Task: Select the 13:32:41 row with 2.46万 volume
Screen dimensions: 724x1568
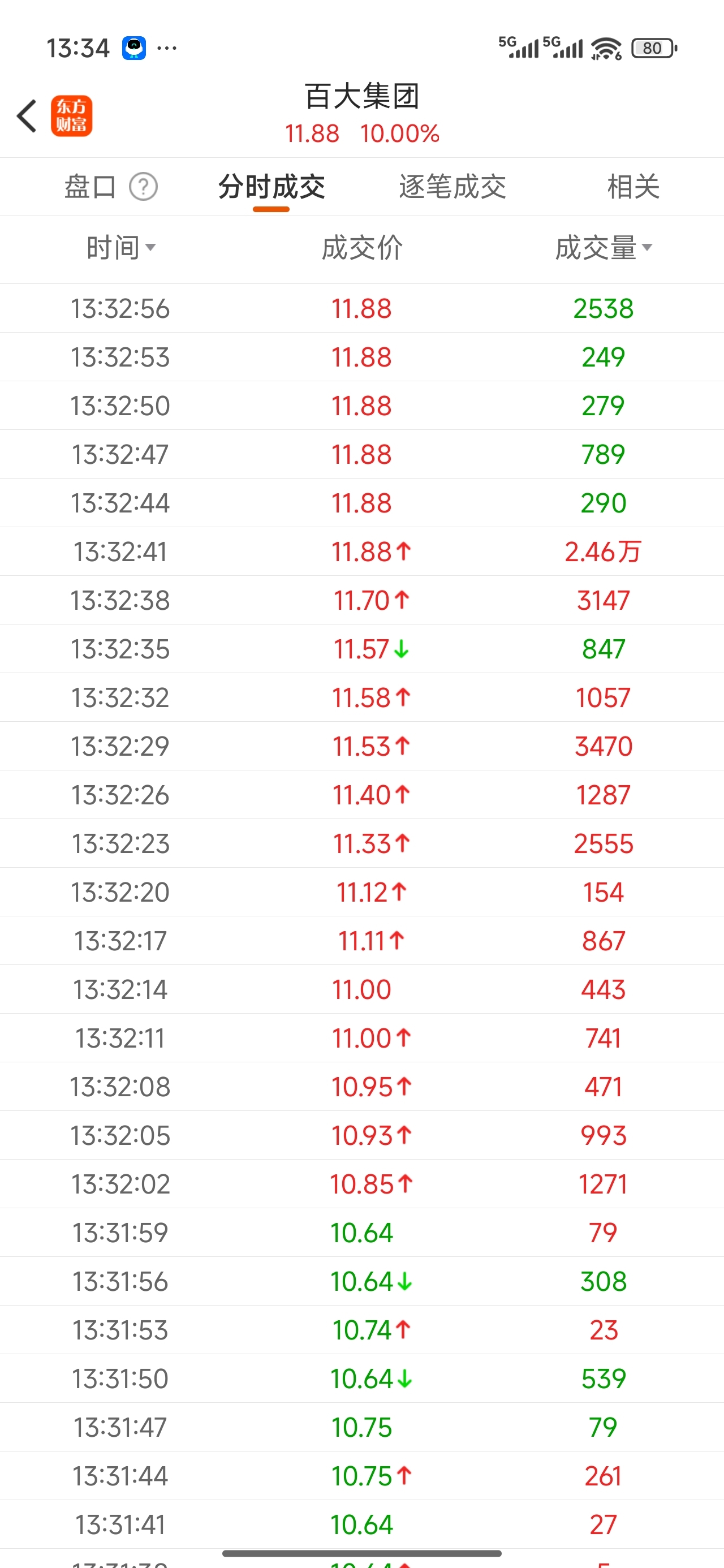Action: point(361,552)
